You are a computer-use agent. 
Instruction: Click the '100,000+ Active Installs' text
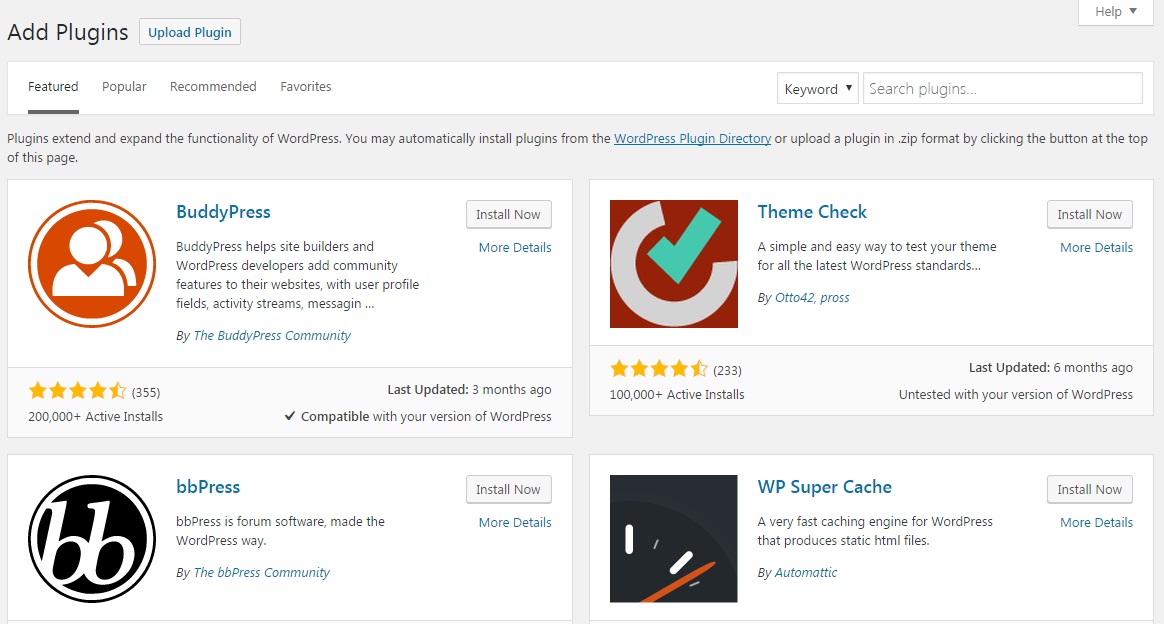click(x=677, y=395)
